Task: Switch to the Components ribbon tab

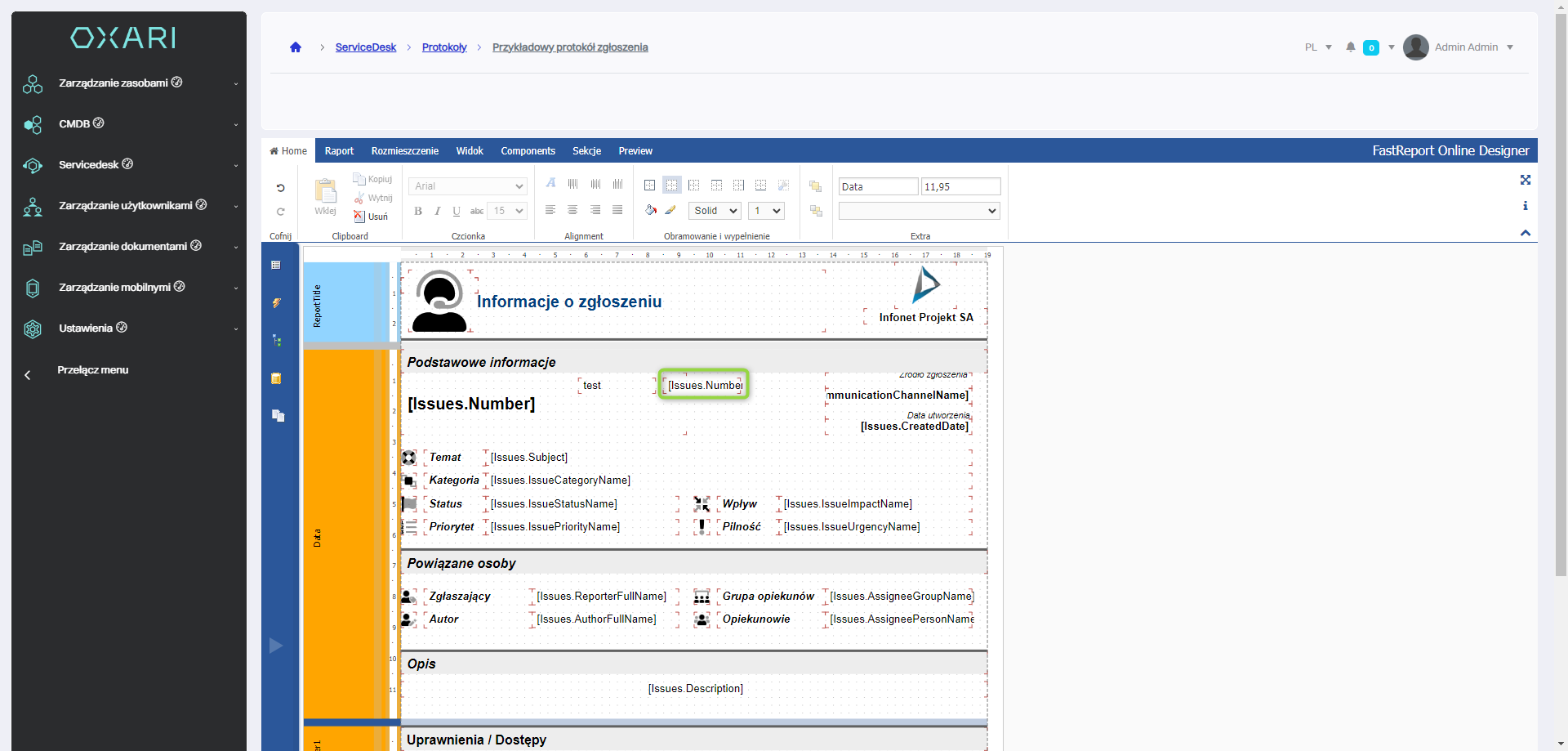Action: 528,151
